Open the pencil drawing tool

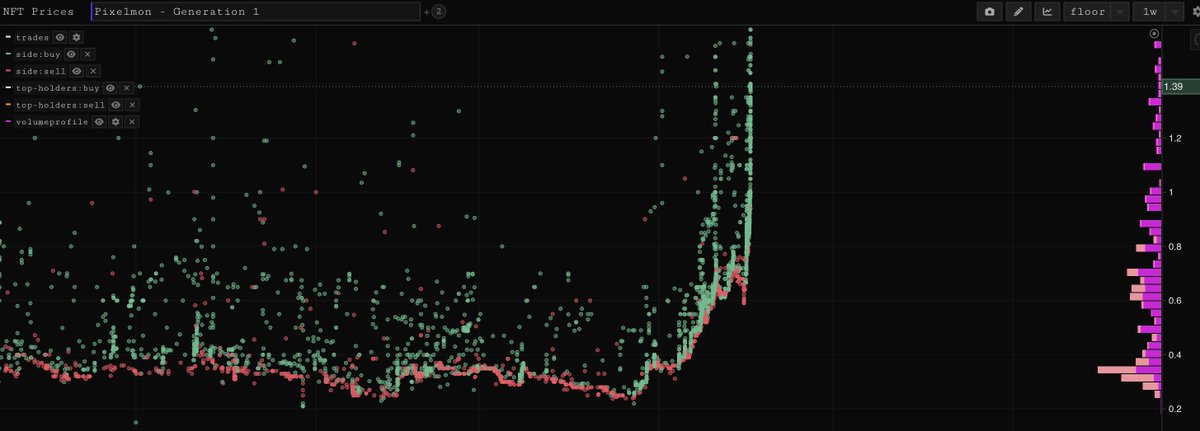(x=1018, y=12)
